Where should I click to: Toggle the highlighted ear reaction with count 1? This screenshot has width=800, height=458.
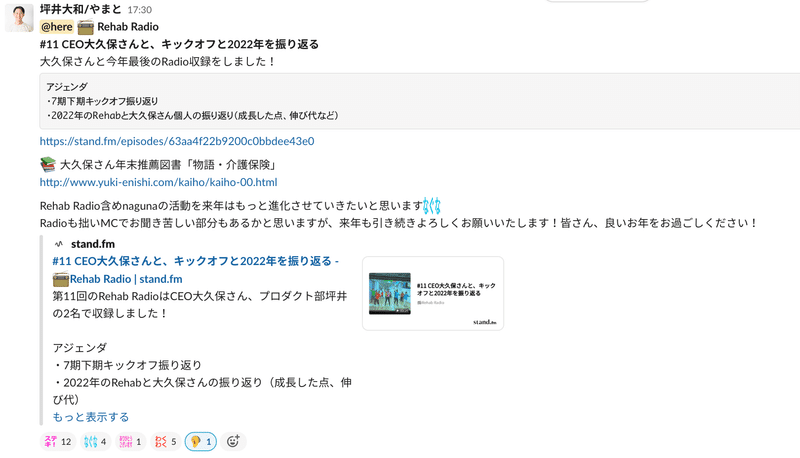tap(201, 442)
